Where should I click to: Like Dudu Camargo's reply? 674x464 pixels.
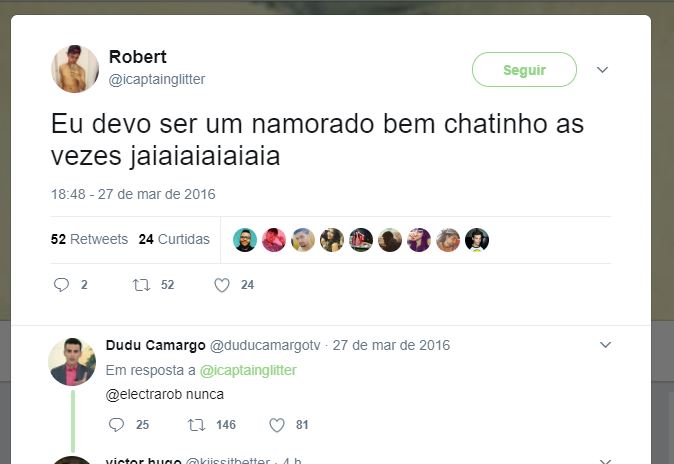[x=277, y=425]
